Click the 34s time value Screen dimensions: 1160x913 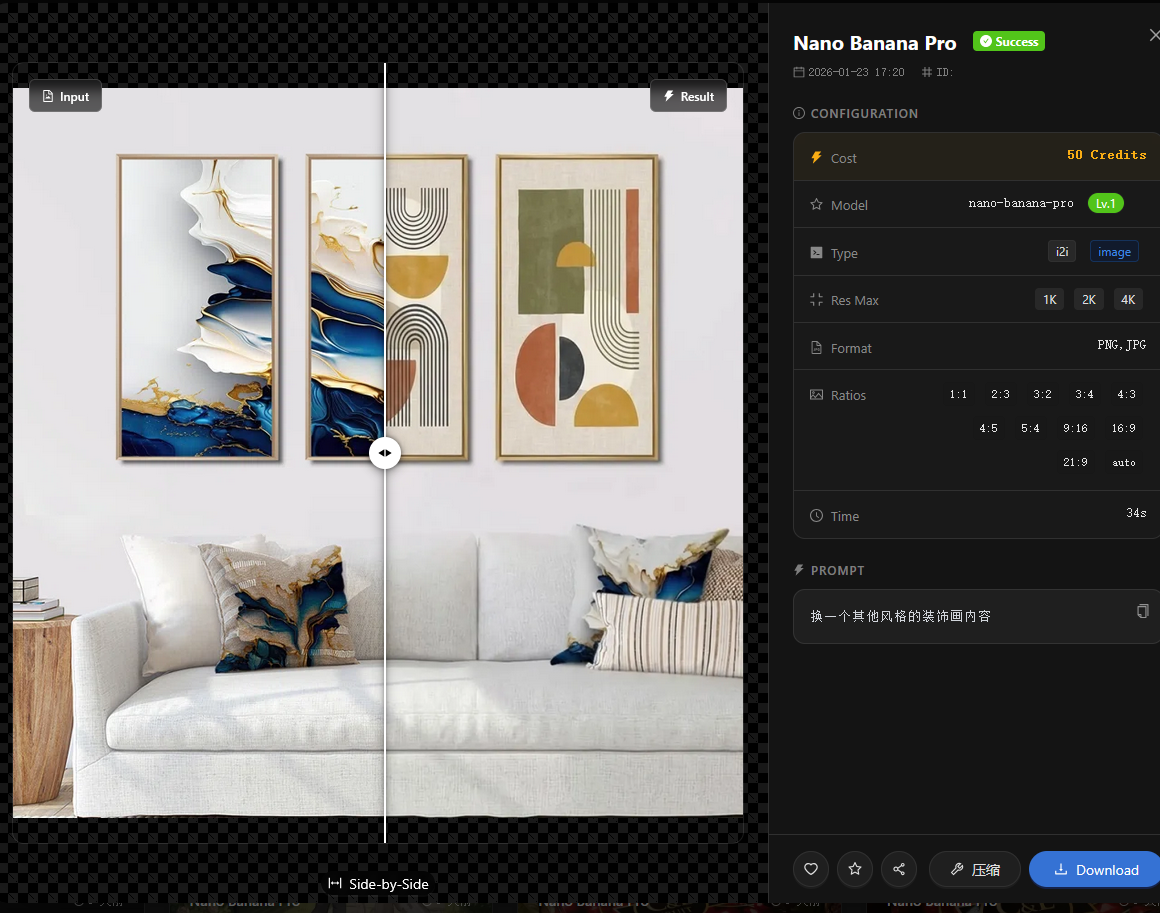click(x=1136, y=513)
